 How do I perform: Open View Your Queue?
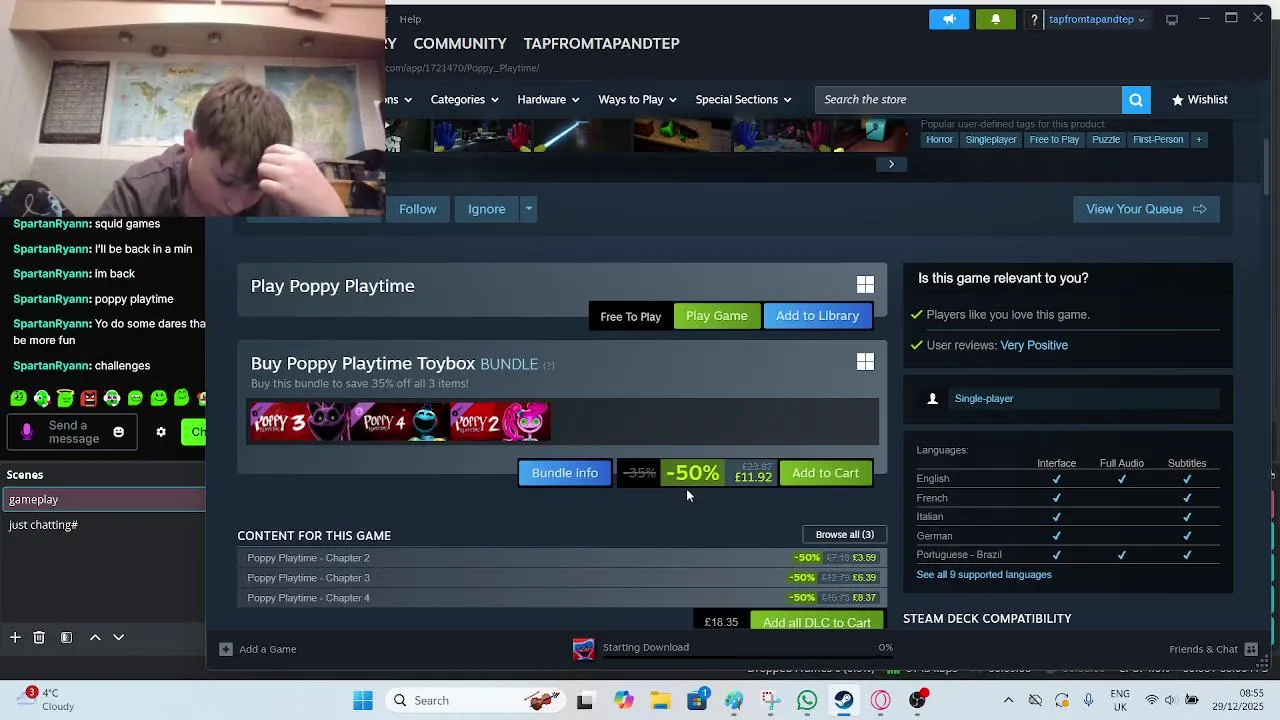[x=1146, y=209]
